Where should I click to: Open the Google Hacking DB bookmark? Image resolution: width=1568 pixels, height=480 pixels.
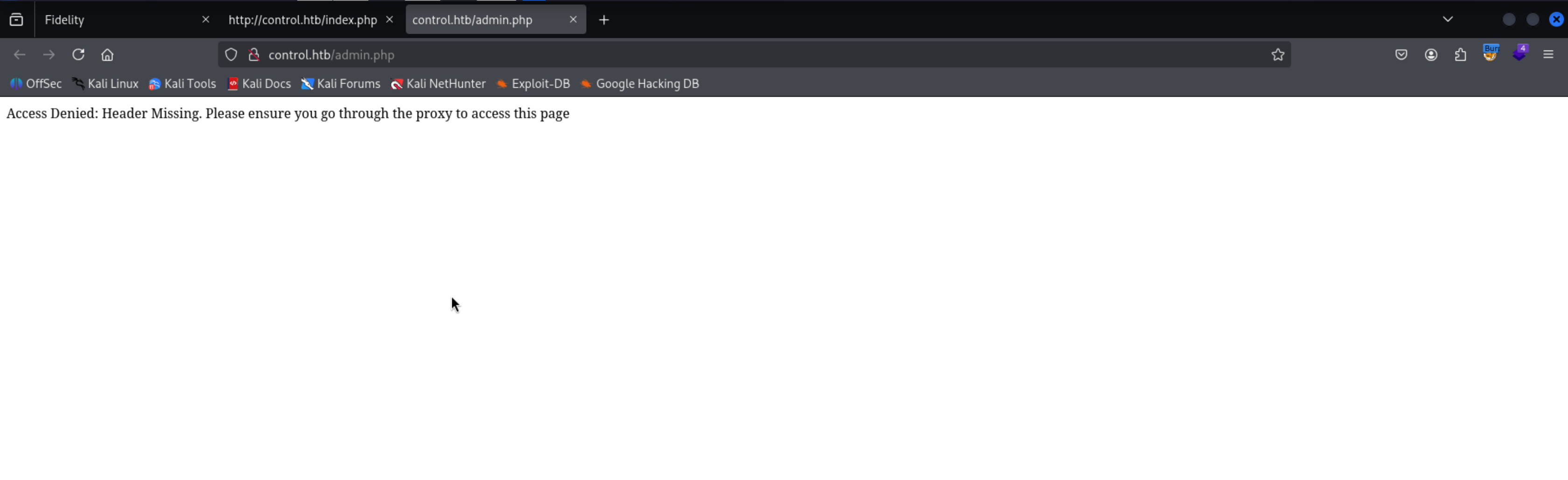[x=640, y=84]
